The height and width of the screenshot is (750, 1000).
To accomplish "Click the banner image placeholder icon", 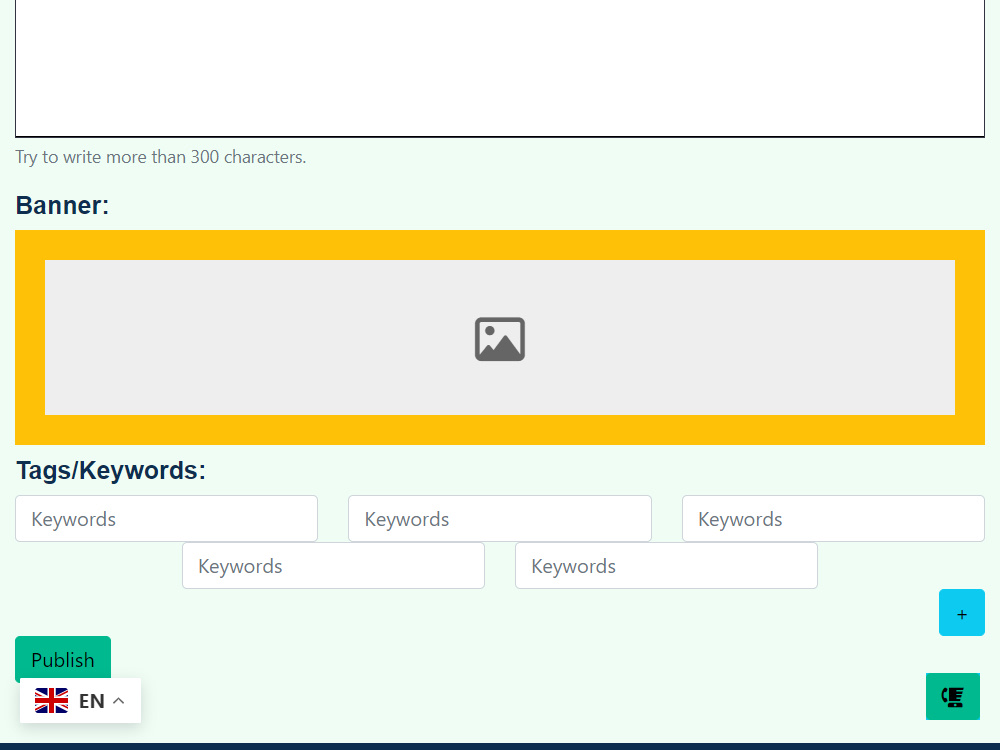I will (x=499, y=339).
